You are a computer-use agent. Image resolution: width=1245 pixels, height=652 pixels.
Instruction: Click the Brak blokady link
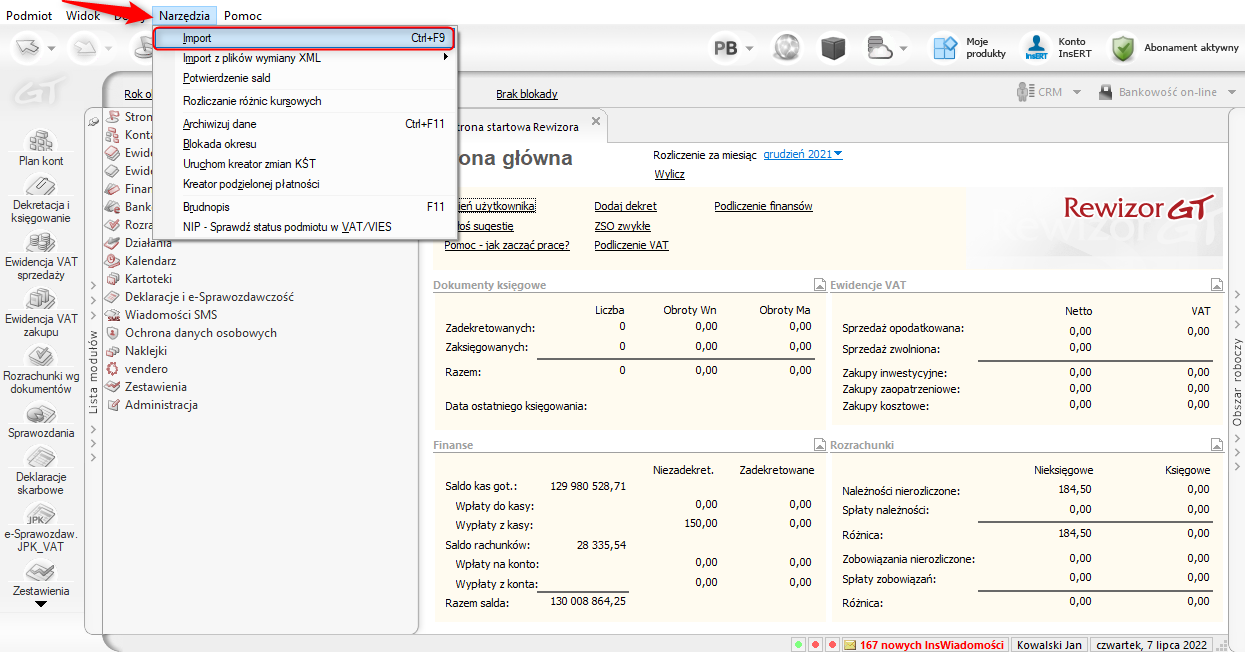point(527,94)
